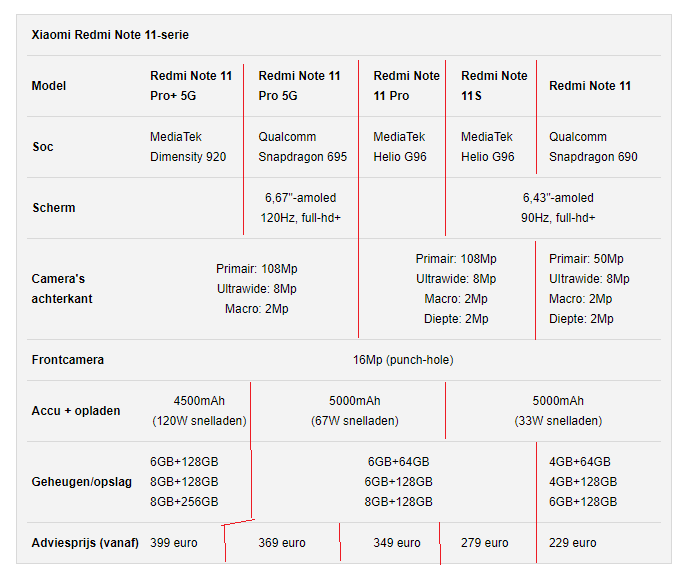This screenshot has width=685, height=580.
Task: Select the "399 euro" price
Action: click(174, 543)
